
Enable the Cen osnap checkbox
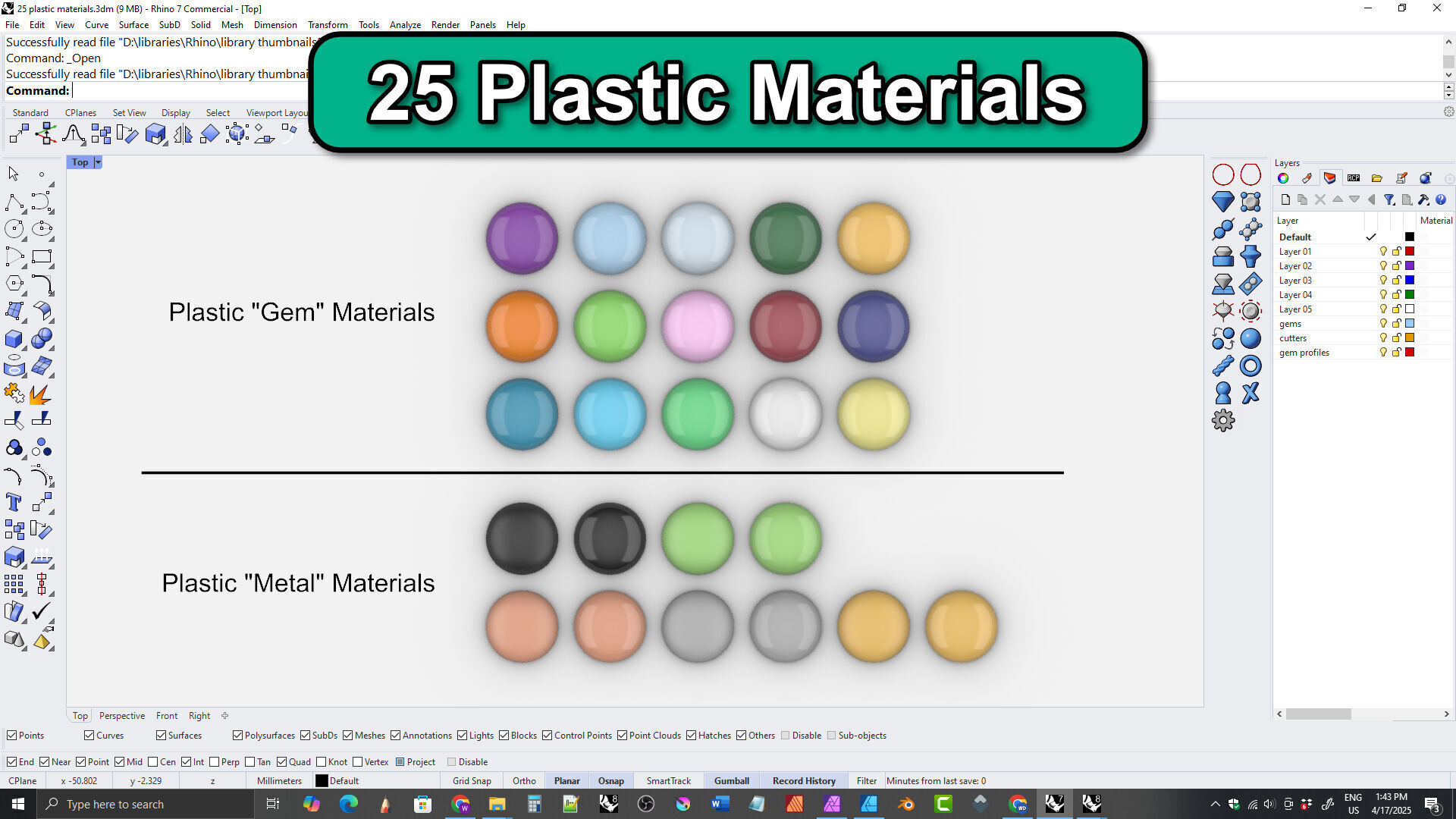tap(153, 762)
